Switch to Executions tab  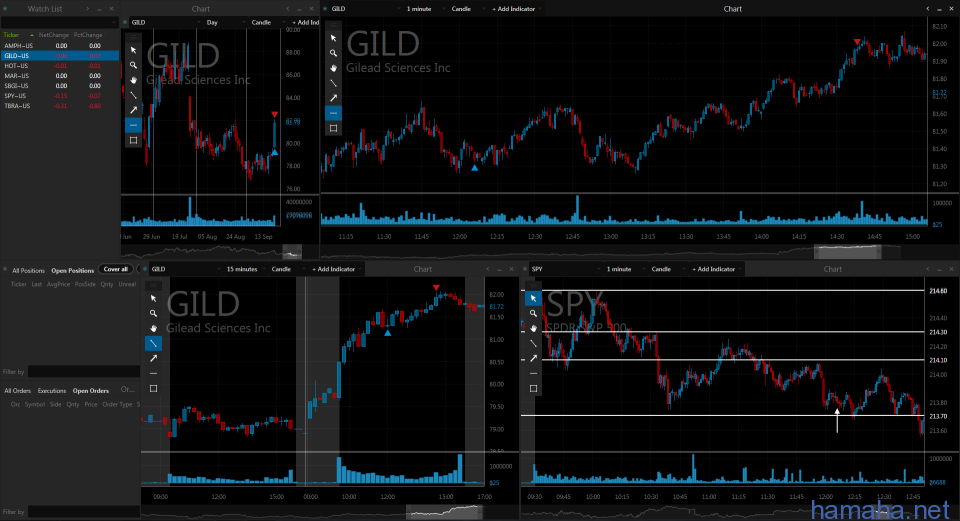pos(51,391)
